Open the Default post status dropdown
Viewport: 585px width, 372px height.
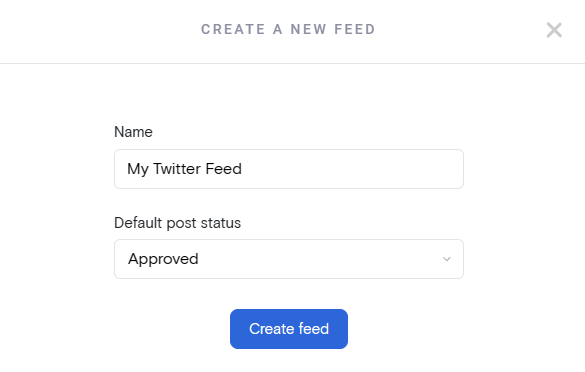point(289,259)
